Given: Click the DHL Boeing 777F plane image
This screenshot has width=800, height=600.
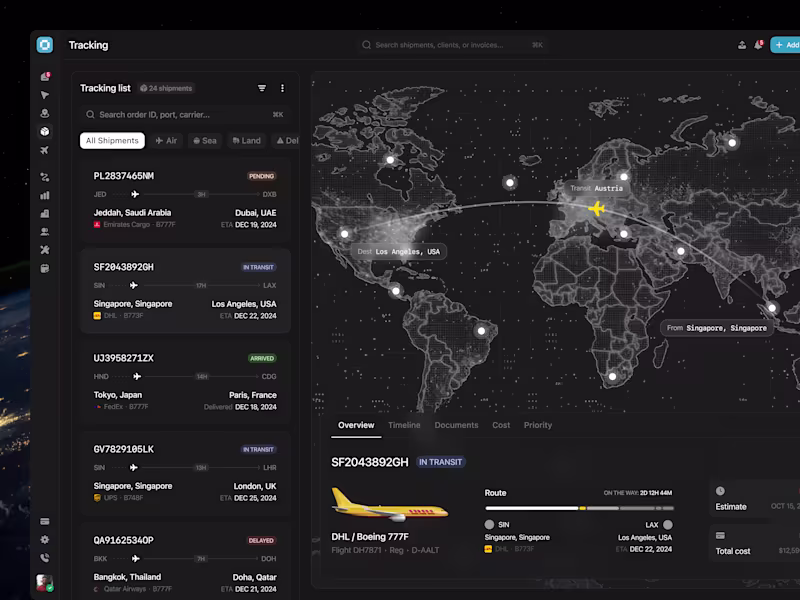Looking at the screenshot, I should point(390,505).
